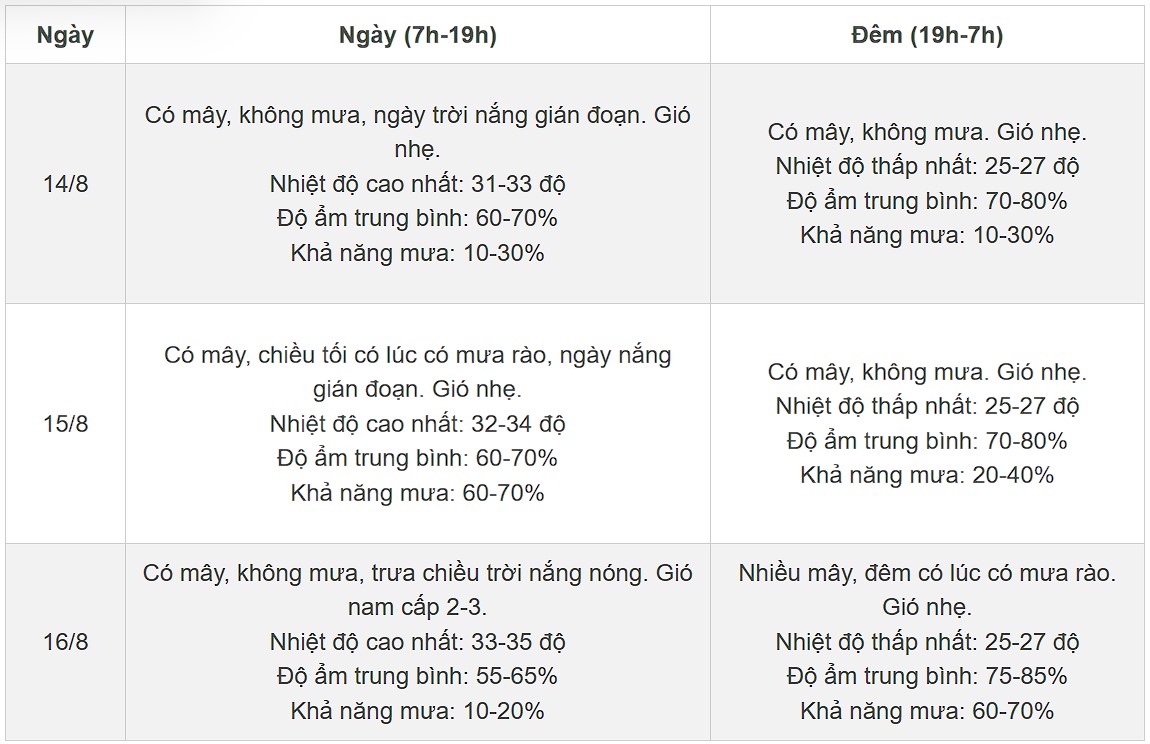Select the 14/8 date cell
The width and height of the screenshot is (1150, 744).
(x=65, y=184)
